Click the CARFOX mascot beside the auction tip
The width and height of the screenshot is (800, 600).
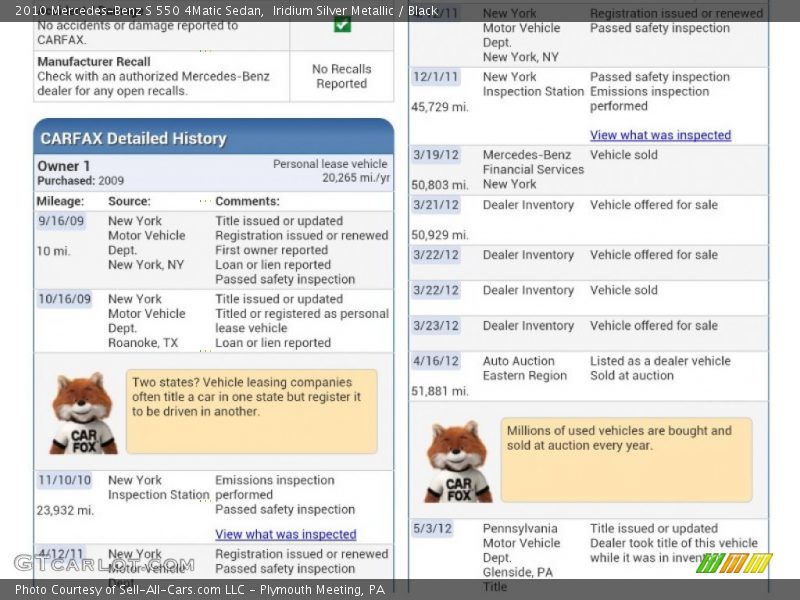point(458,462)
